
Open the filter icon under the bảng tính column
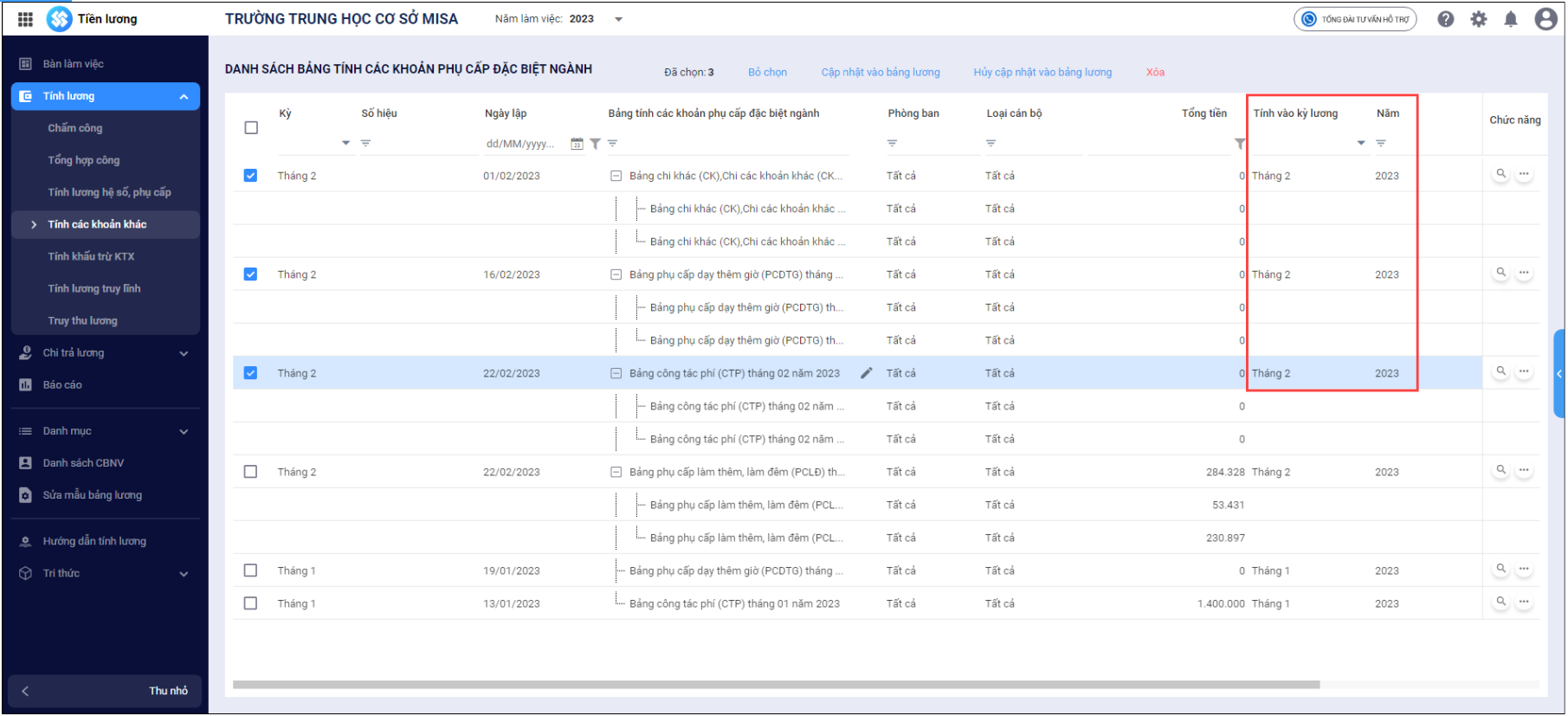[612, 144]
